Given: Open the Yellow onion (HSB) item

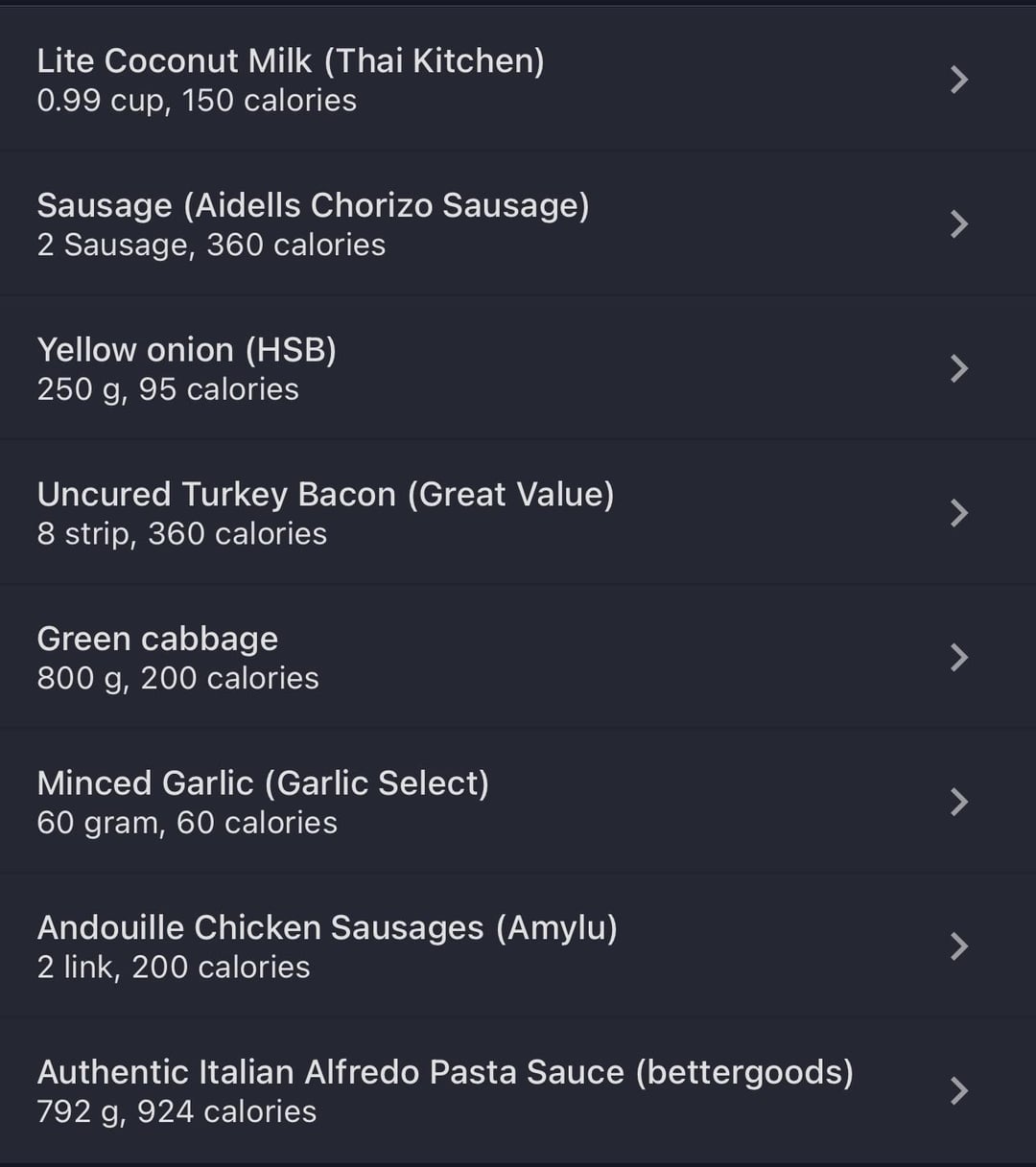Looking at the screenshot, I should coord(187,350).
